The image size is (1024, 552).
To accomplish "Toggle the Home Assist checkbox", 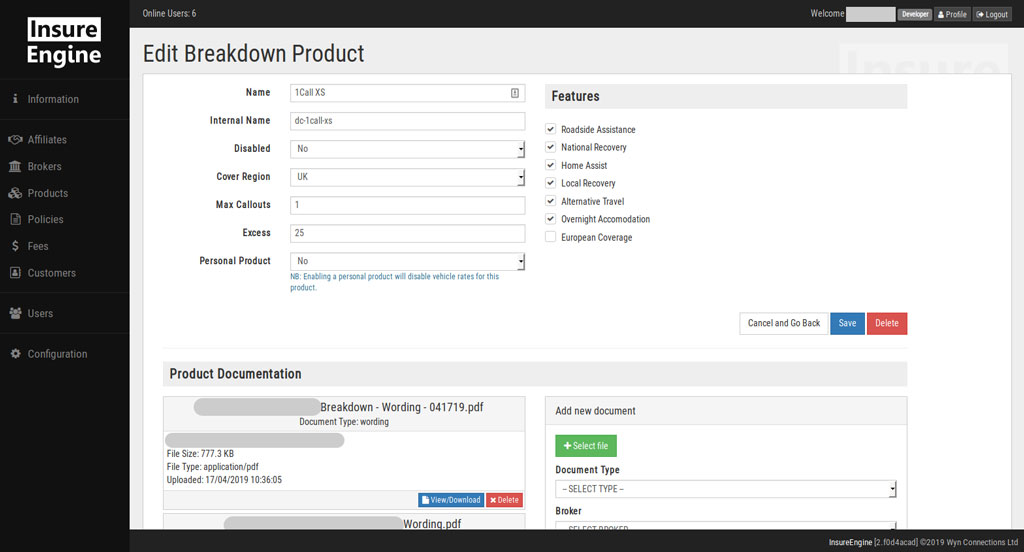I will (551, 166).
